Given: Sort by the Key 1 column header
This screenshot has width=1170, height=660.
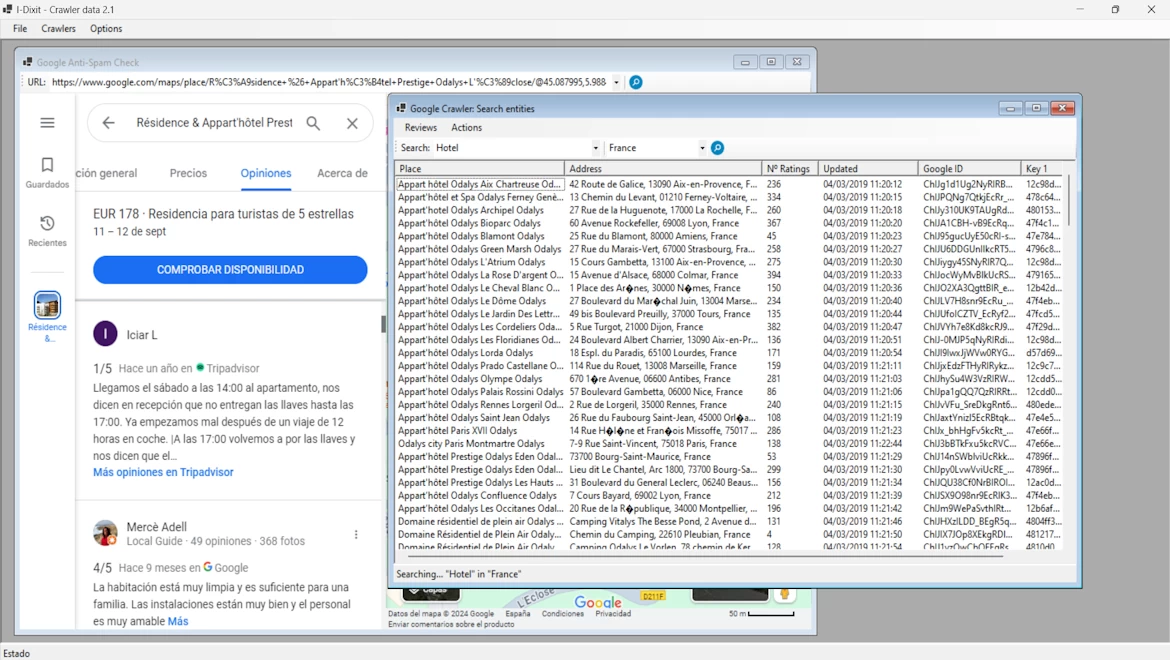Looking at the screenshot, I should [1044, 169].
